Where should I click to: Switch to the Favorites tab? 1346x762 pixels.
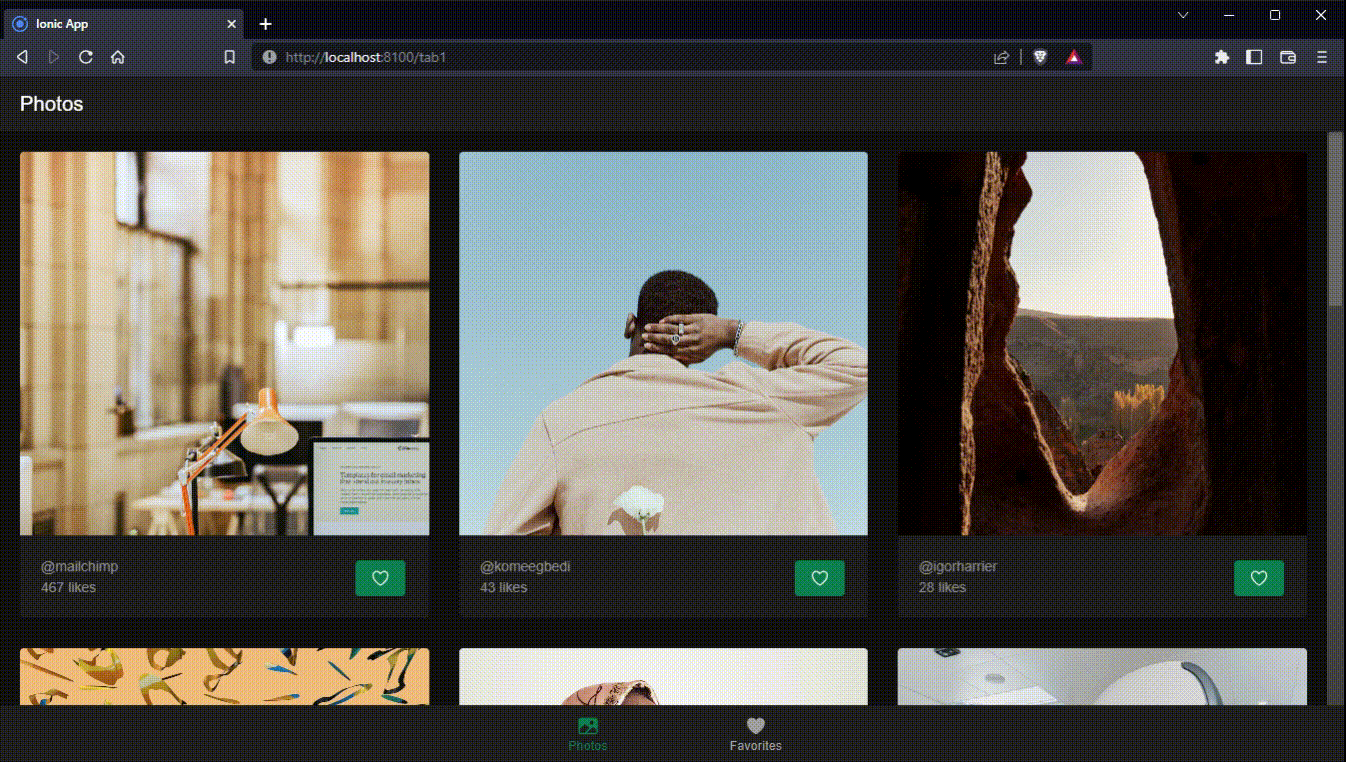coord(756,734)
